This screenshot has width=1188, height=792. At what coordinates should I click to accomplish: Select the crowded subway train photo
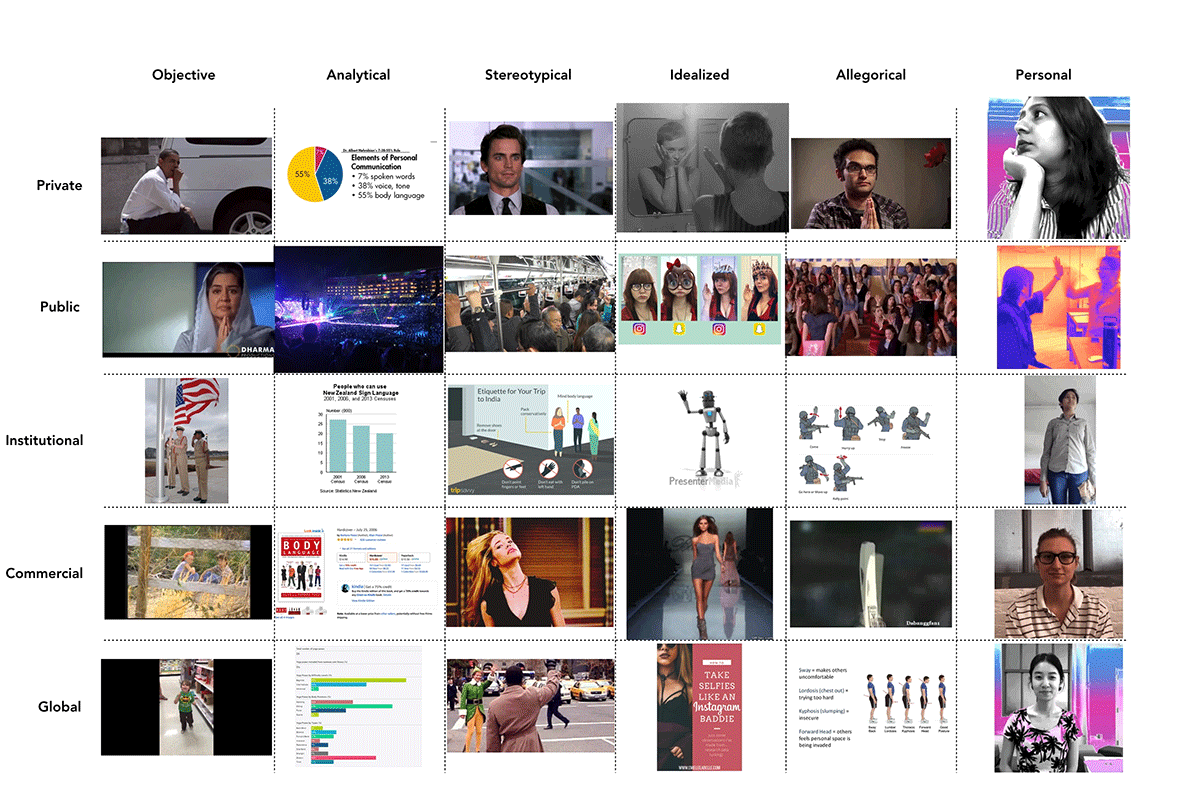click(x=530, y=303)
